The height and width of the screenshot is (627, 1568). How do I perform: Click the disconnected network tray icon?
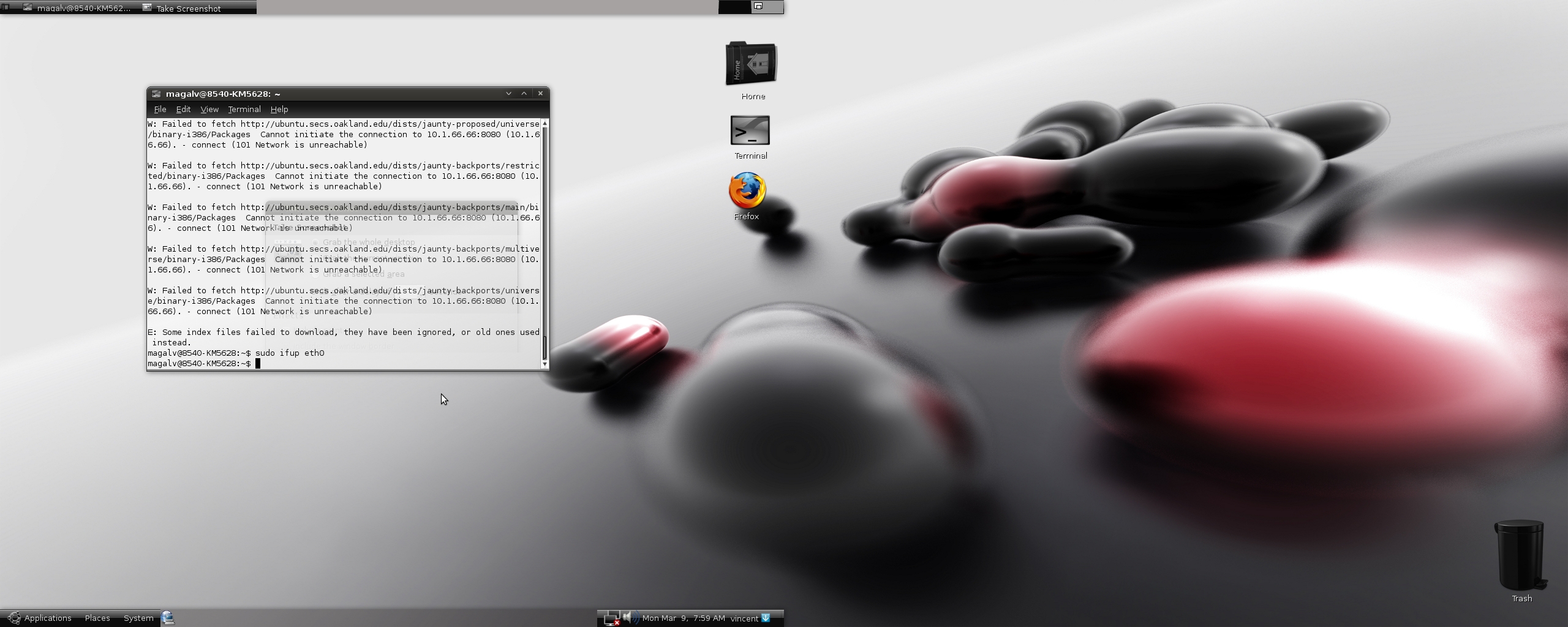pyautogui.click(x=611, y=618)
